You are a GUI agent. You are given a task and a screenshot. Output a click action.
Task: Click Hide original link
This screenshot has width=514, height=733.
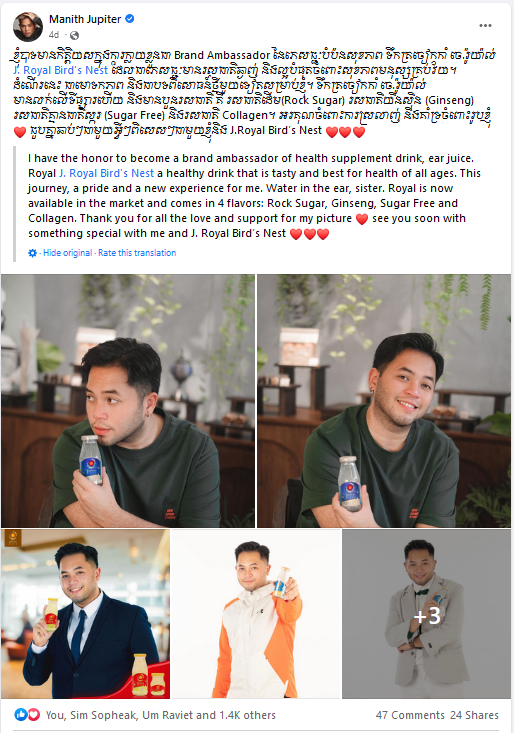click(68, 253)
